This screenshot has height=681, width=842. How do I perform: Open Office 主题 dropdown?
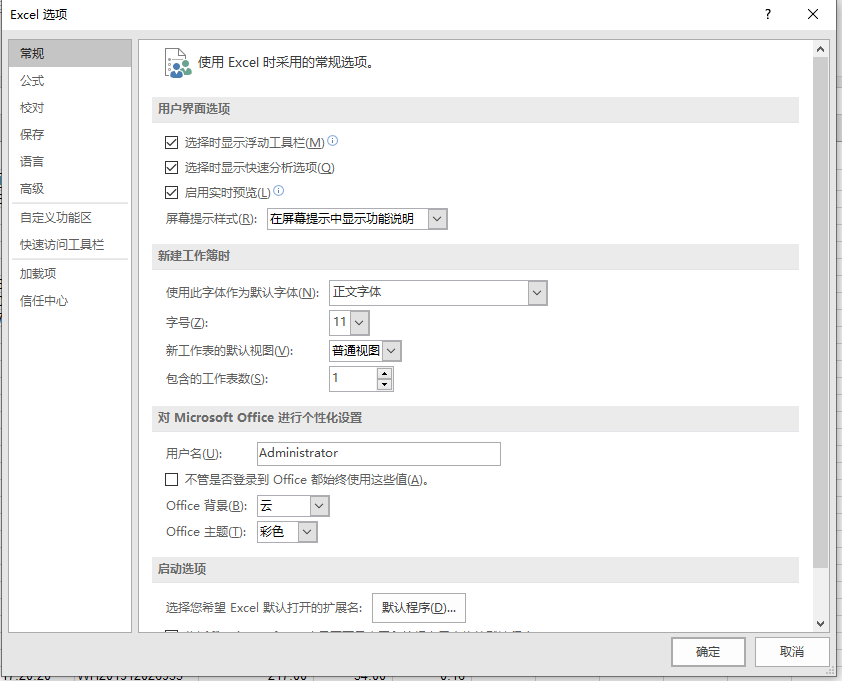(307, 532)
